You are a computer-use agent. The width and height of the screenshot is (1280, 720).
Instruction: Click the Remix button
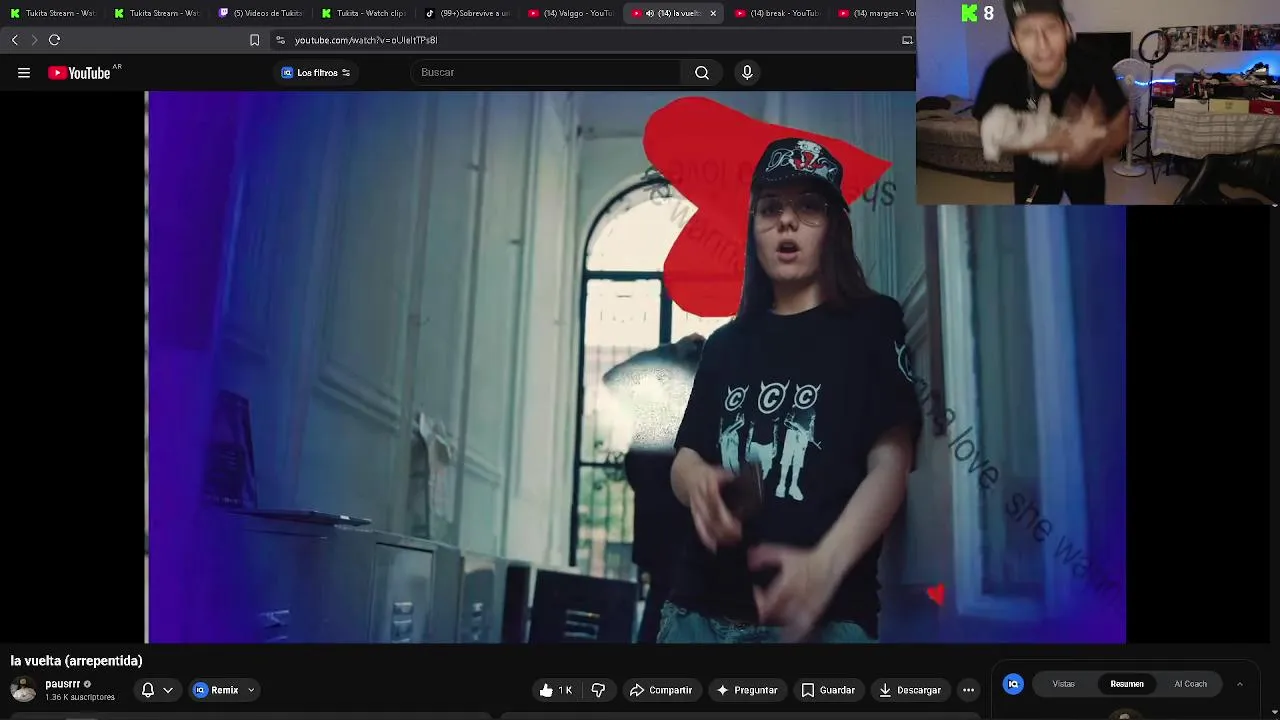tap(217, 690)
